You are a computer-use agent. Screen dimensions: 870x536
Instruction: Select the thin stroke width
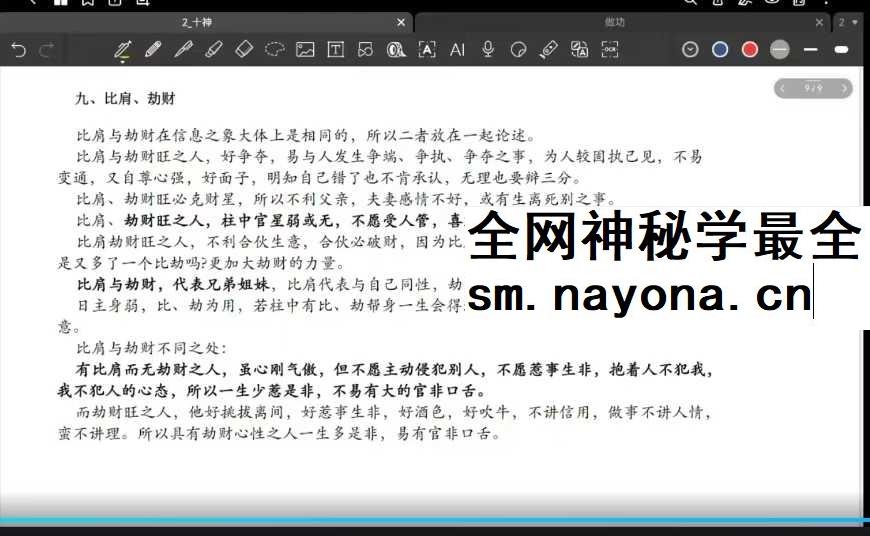811,50
